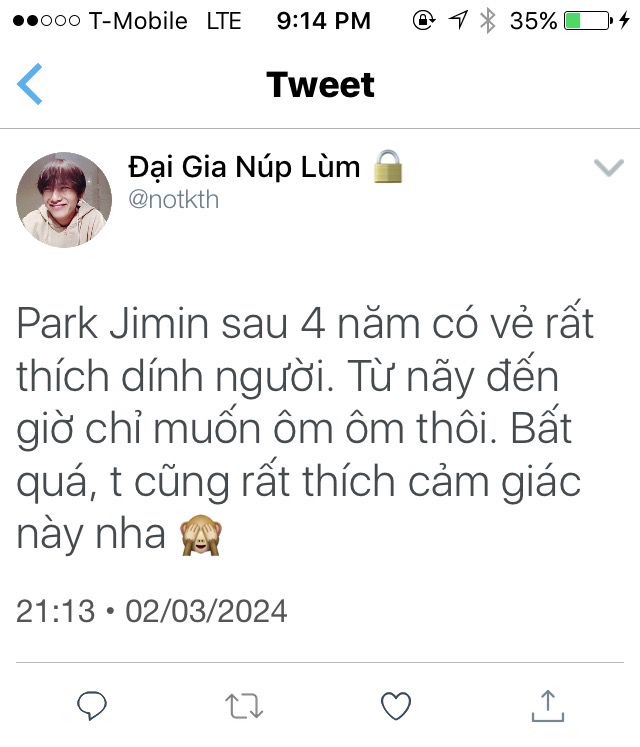
Task: Click display name Đại Gia Núp Lùm
Action: click(x=244, y=167)
